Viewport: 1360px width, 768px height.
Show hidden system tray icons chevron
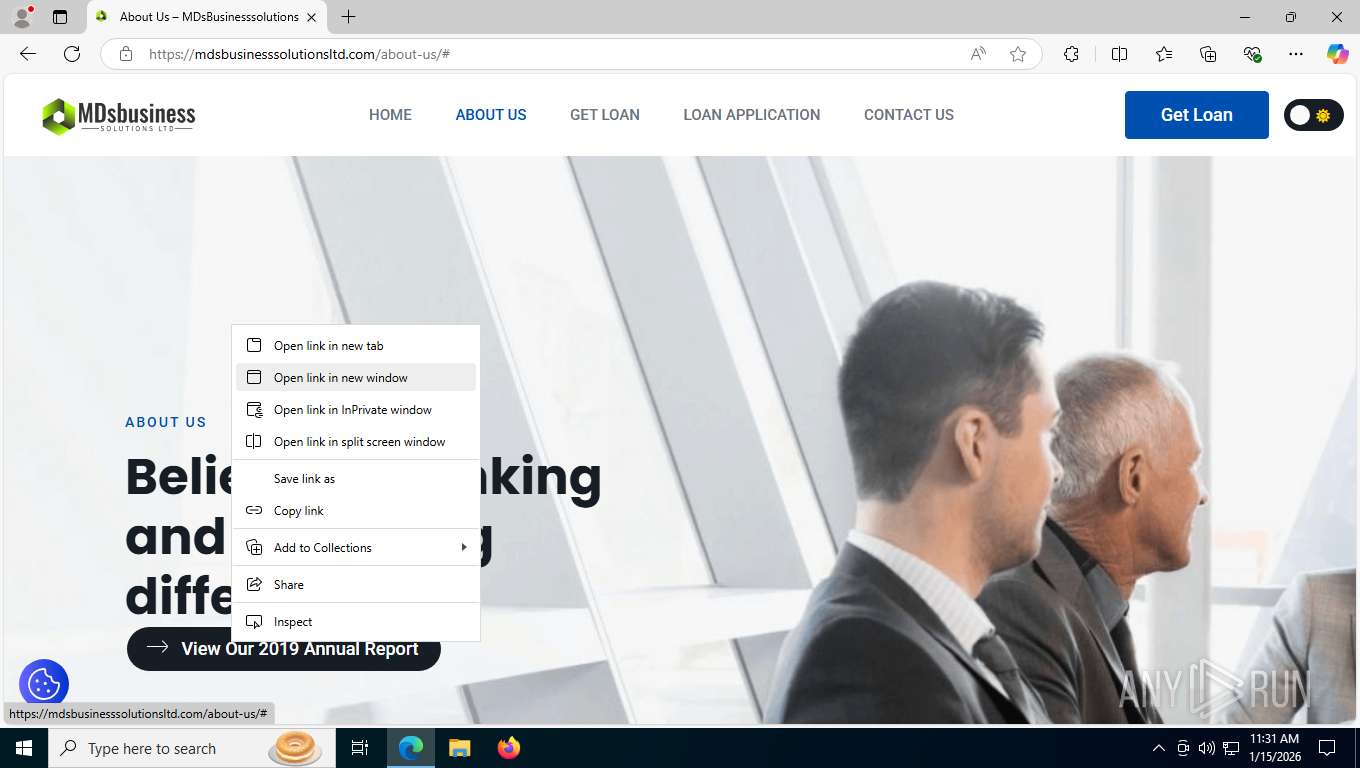(1159, 748)
